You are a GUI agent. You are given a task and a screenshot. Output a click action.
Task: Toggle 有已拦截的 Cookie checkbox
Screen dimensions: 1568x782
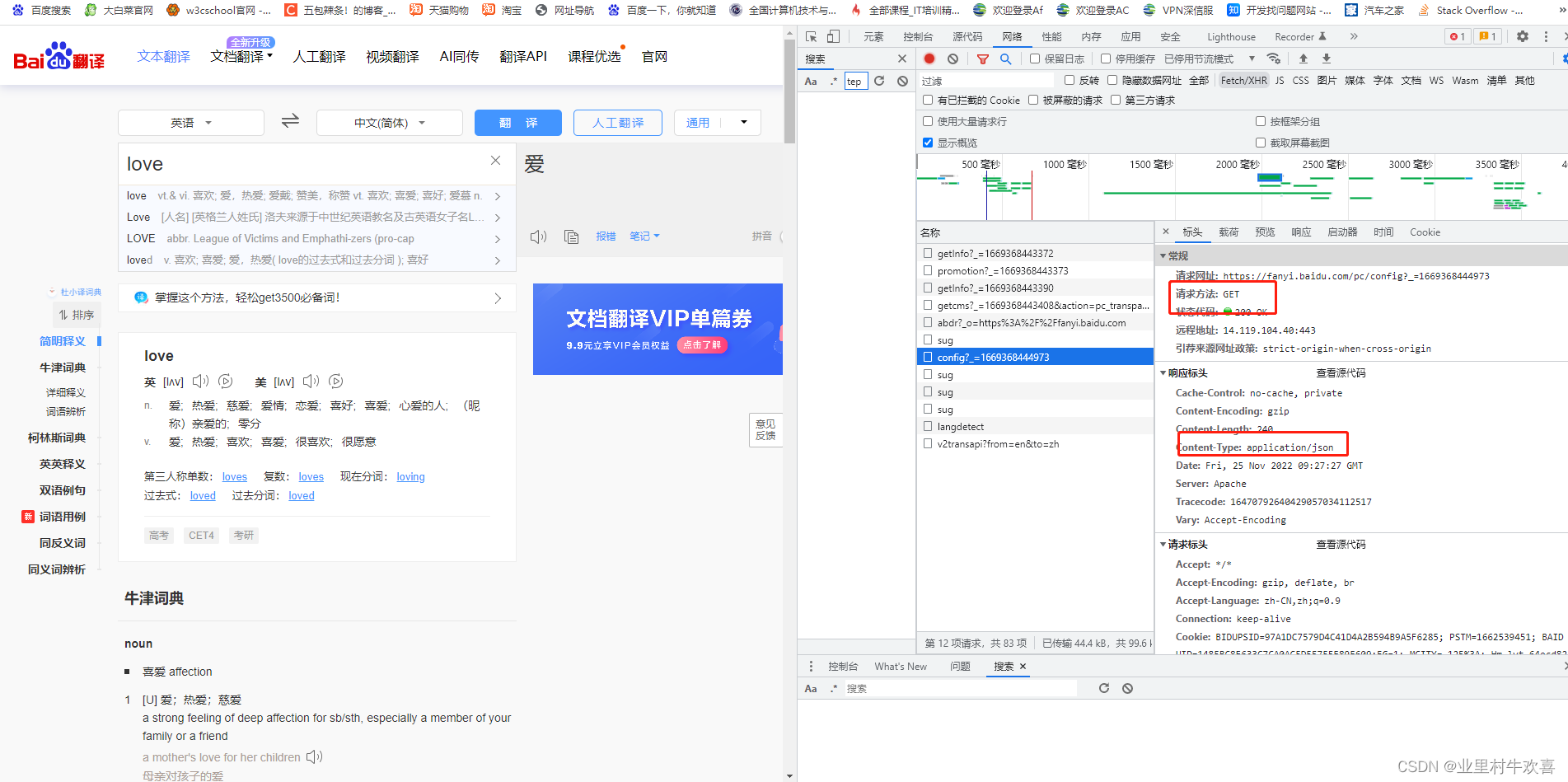click(x=928, y=100)
